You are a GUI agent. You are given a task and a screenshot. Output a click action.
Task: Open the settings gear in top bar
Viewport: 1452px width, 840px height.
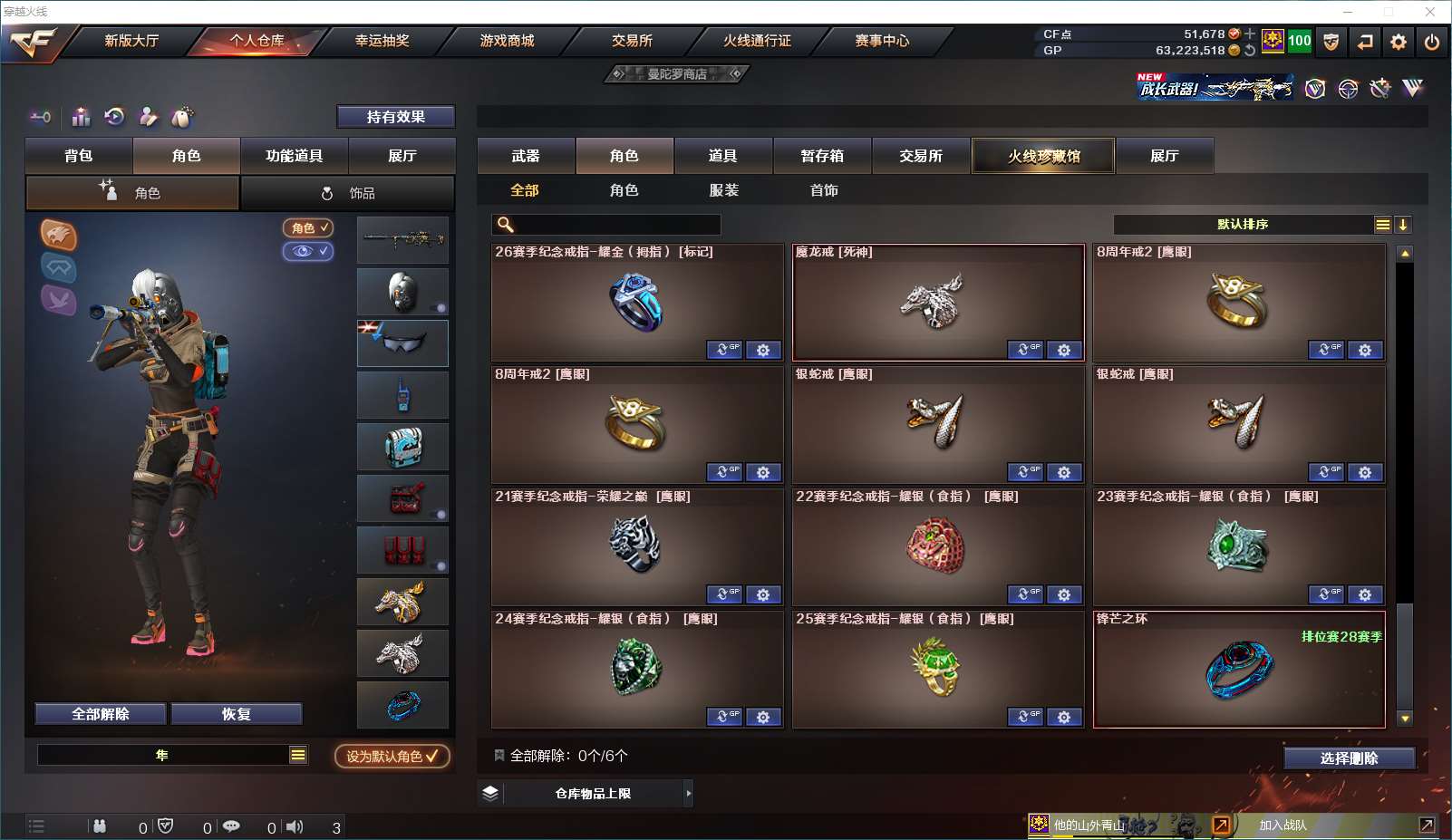pyautogui.click(x=1399, y=42)
